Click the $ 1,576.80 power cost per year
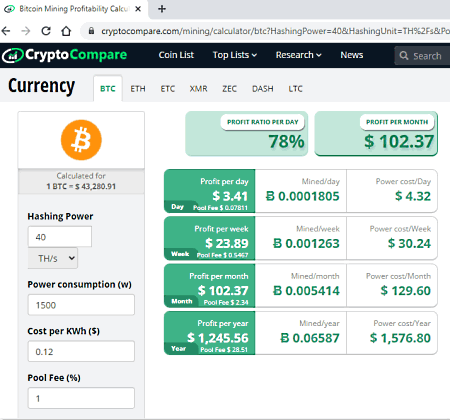Image resolution: width=450 pixels, height=420 pixels. point(400,338)
